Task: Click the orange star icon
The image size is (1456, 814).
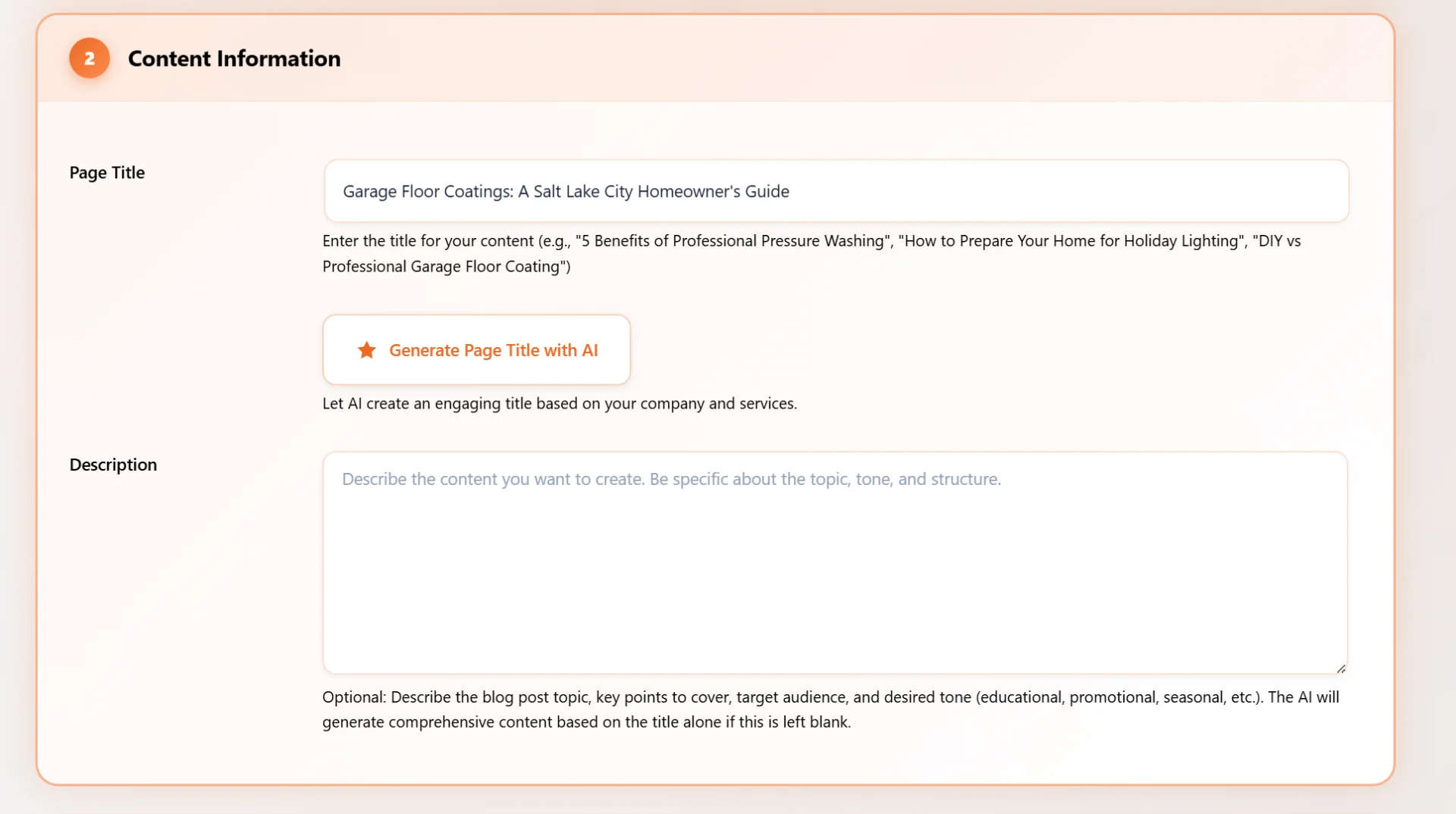Action: click(x=367, y=350)
